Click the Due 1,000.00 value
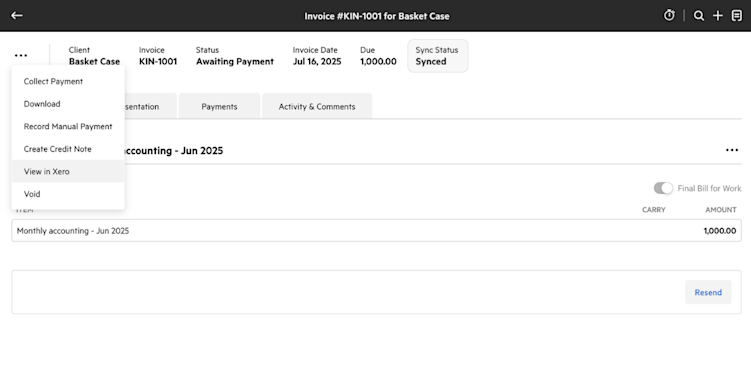The image size is (751, 392). pos(378,61)
